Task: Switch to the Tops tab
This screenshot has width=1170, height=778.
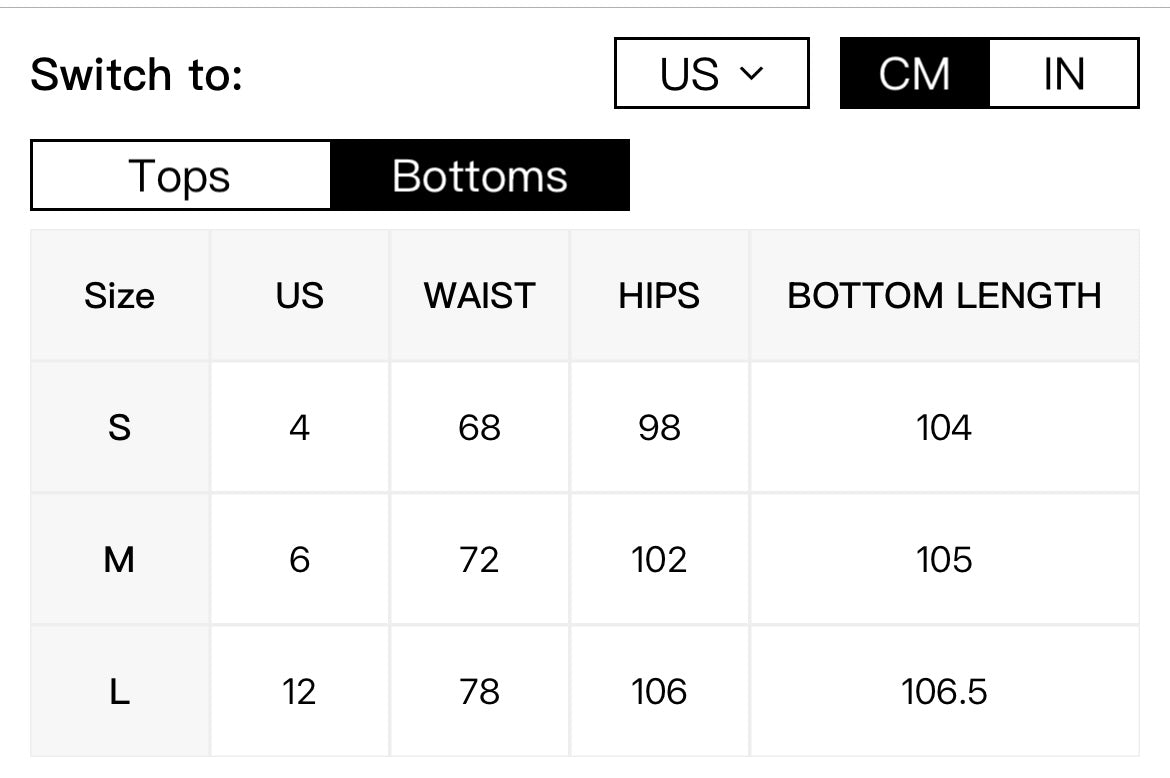Action: pyautogui.click(x=181, y=175)
